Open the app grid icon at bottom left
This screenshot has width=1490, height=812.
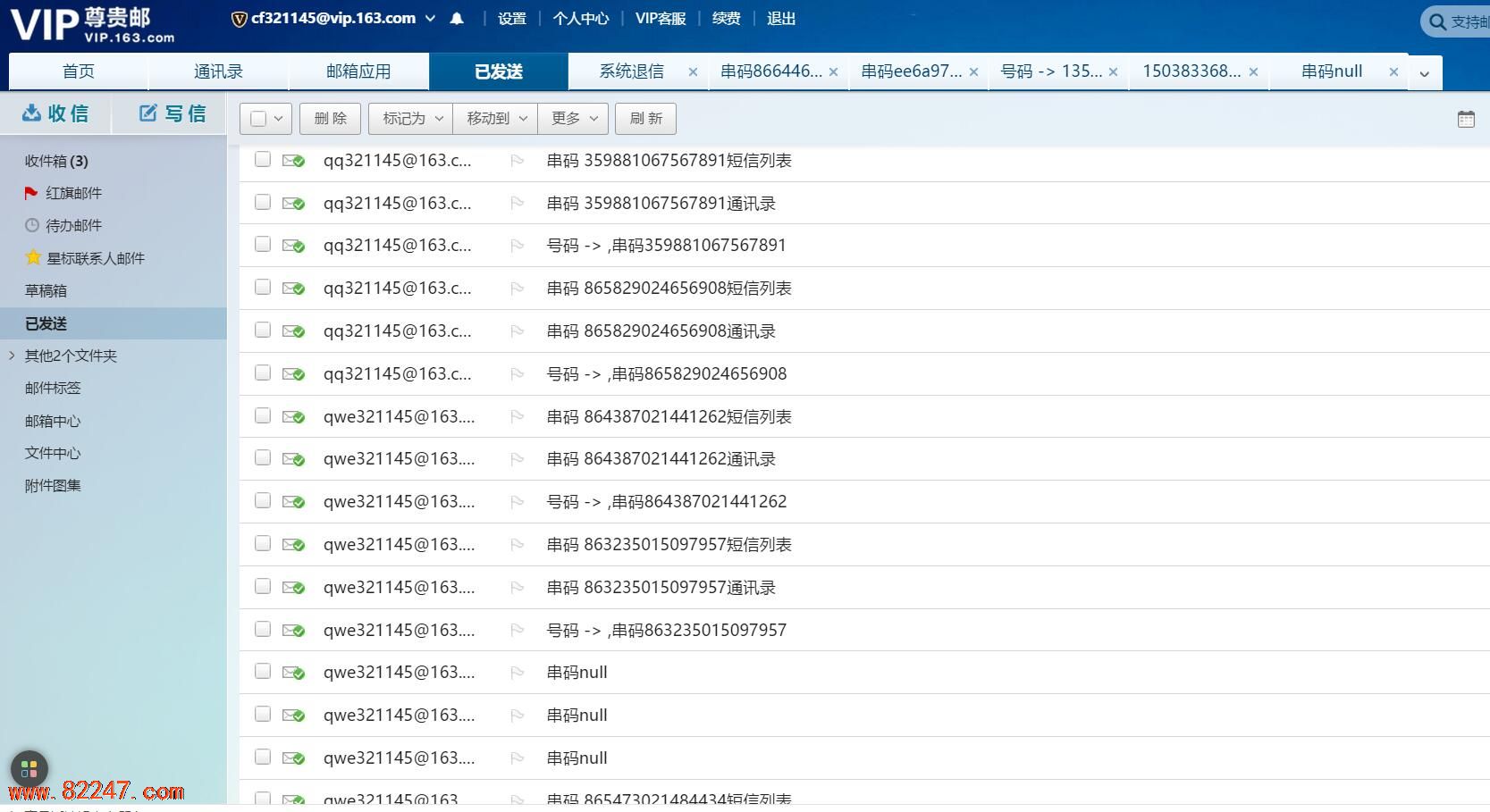click(29, 768)
